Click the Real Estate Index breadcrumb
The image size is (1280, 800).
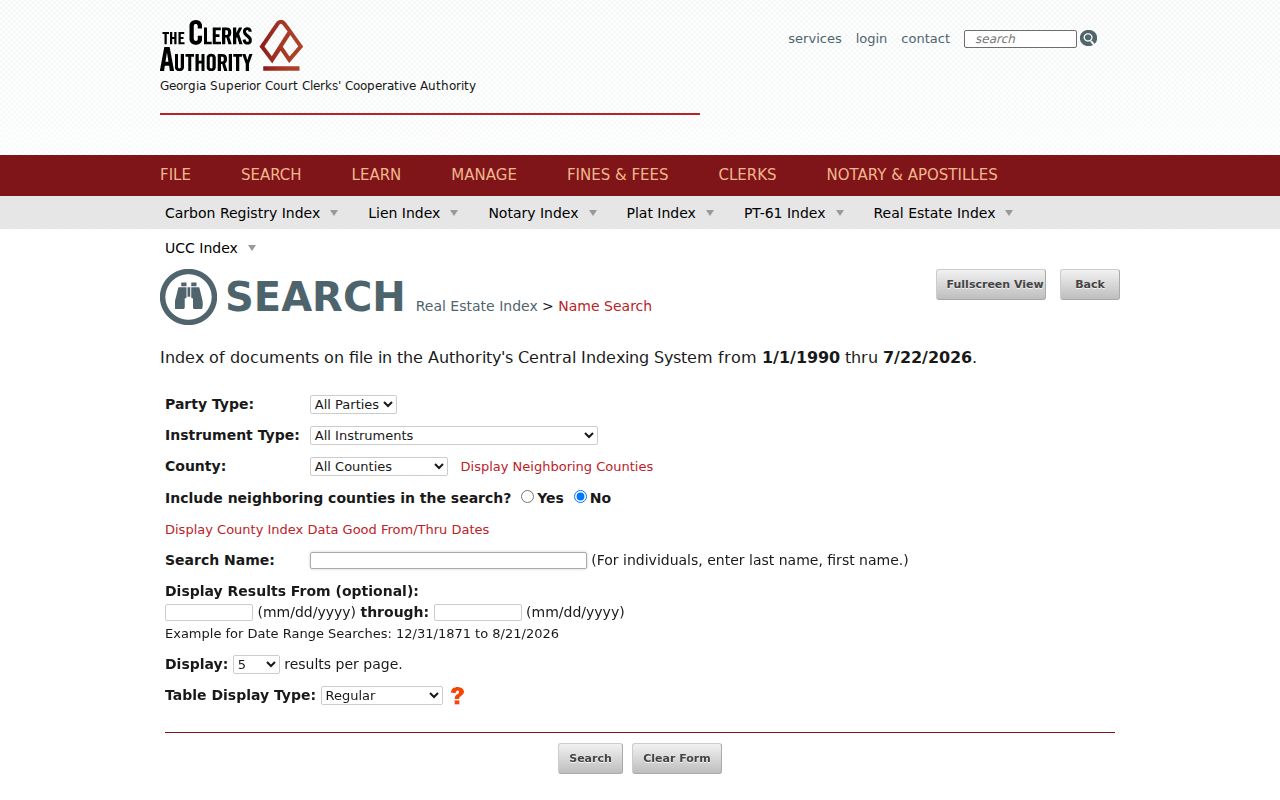click(476, 306)
